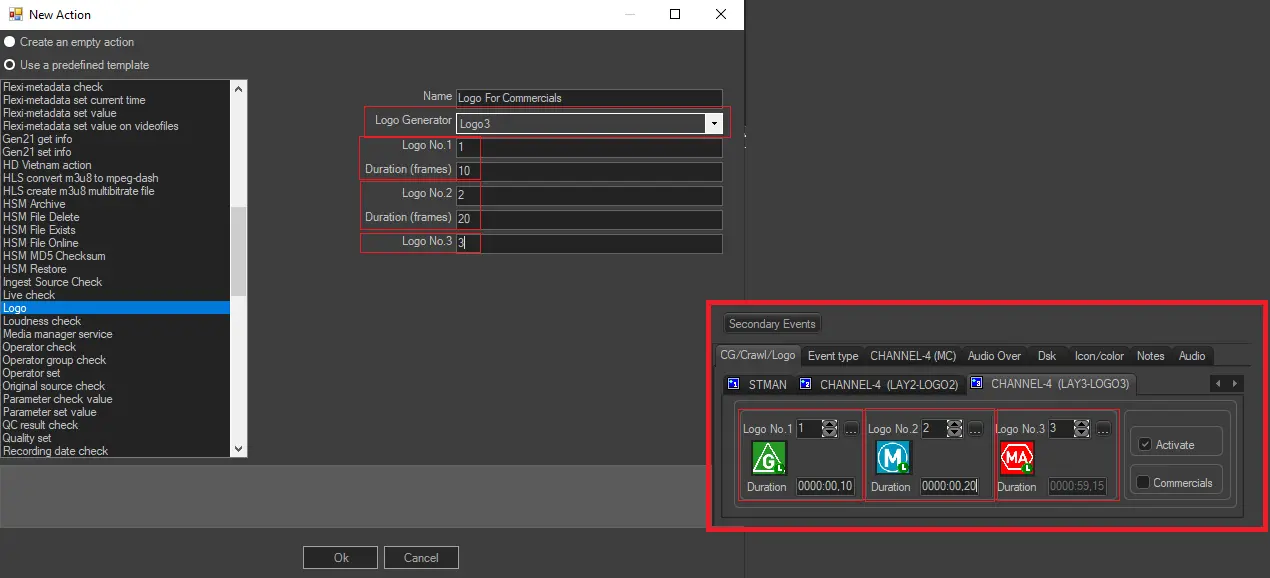Click the Logo No.1 spinner arrows

coord(830,429)
